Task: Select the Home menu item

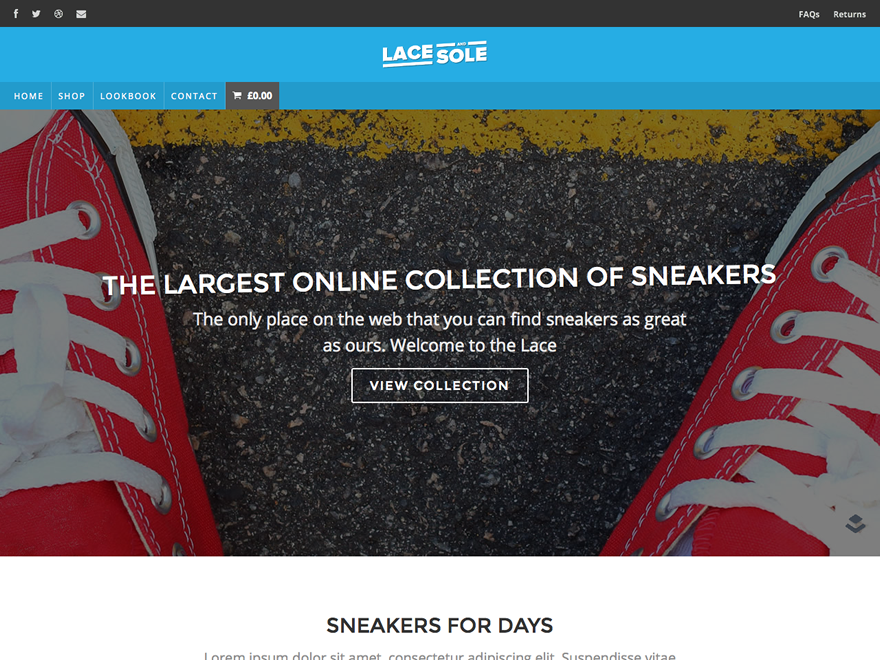Action: click(28, 96)
